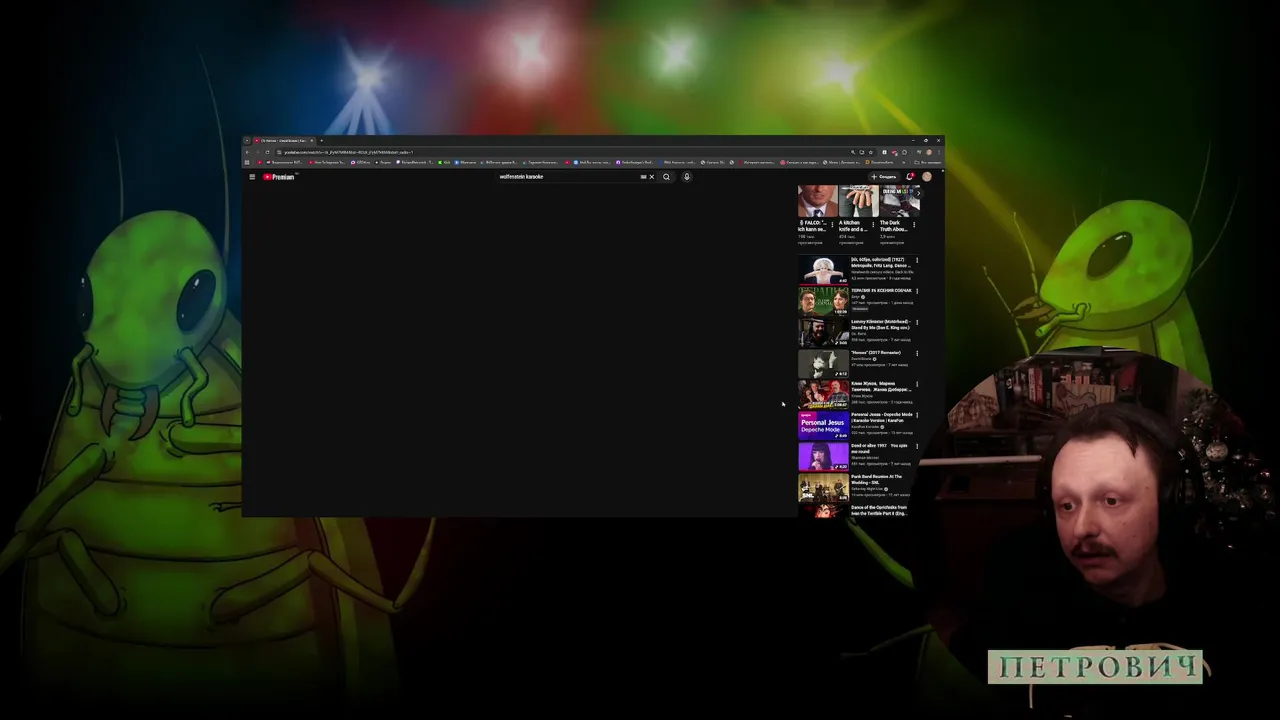Viewport: 1280px width, 720px height.
Task: Click the Metropolis dancer video thumbnail
Action: (823, 270)
